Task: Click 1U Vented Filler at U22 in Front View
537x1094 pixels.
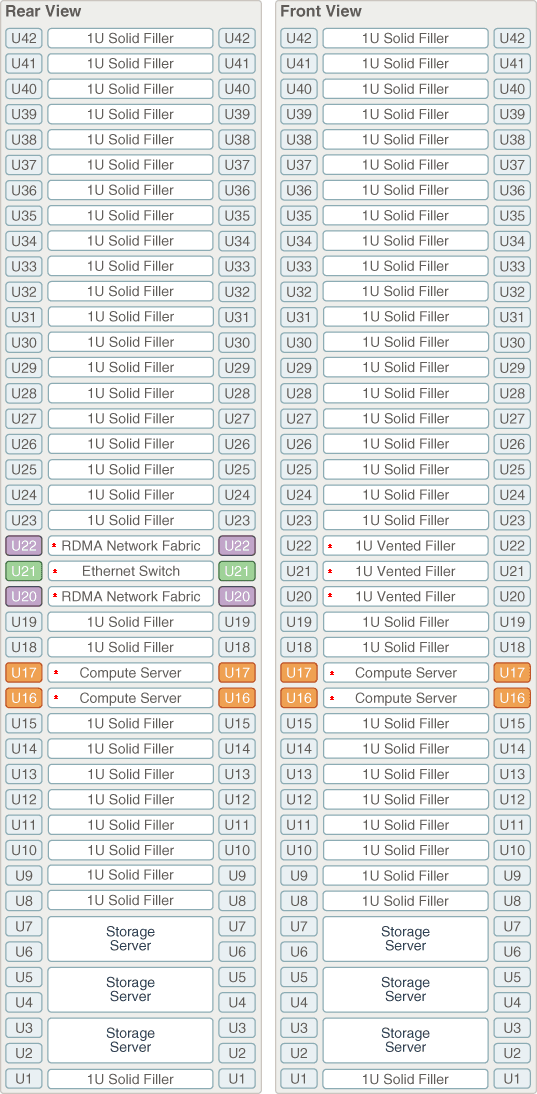Action: tap(405, 546)
